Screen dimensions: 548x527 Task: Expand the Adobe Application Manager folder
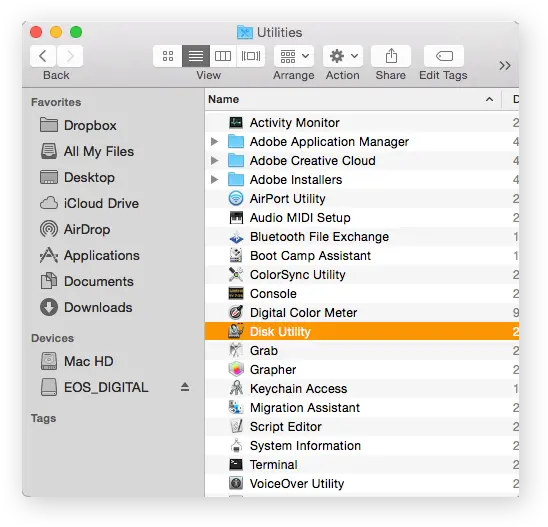215,142
